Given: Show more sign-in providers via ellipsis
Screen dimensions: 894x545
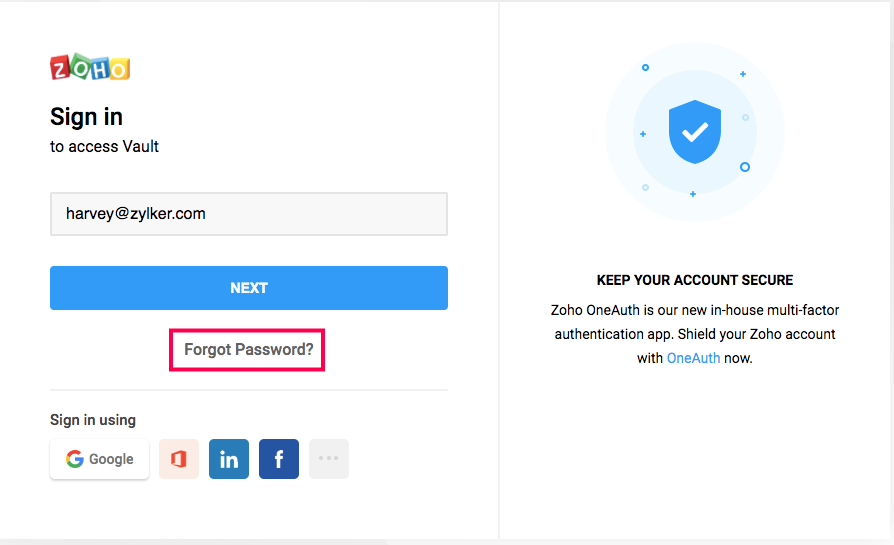Looking at the screenshot, I should 329,459.
